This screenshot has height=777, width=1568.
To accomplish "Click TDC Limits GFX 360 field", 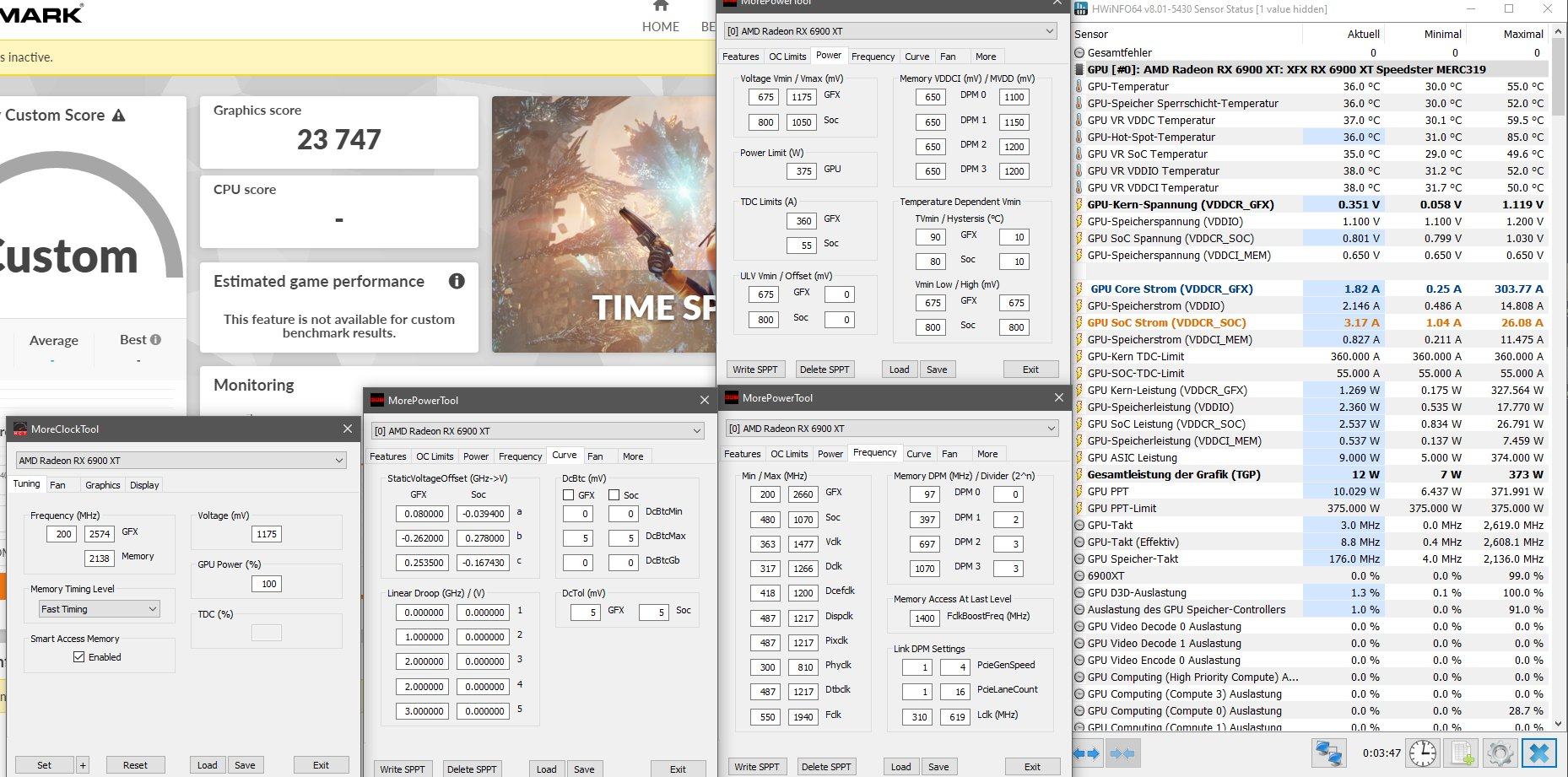I will click(803, 221).
